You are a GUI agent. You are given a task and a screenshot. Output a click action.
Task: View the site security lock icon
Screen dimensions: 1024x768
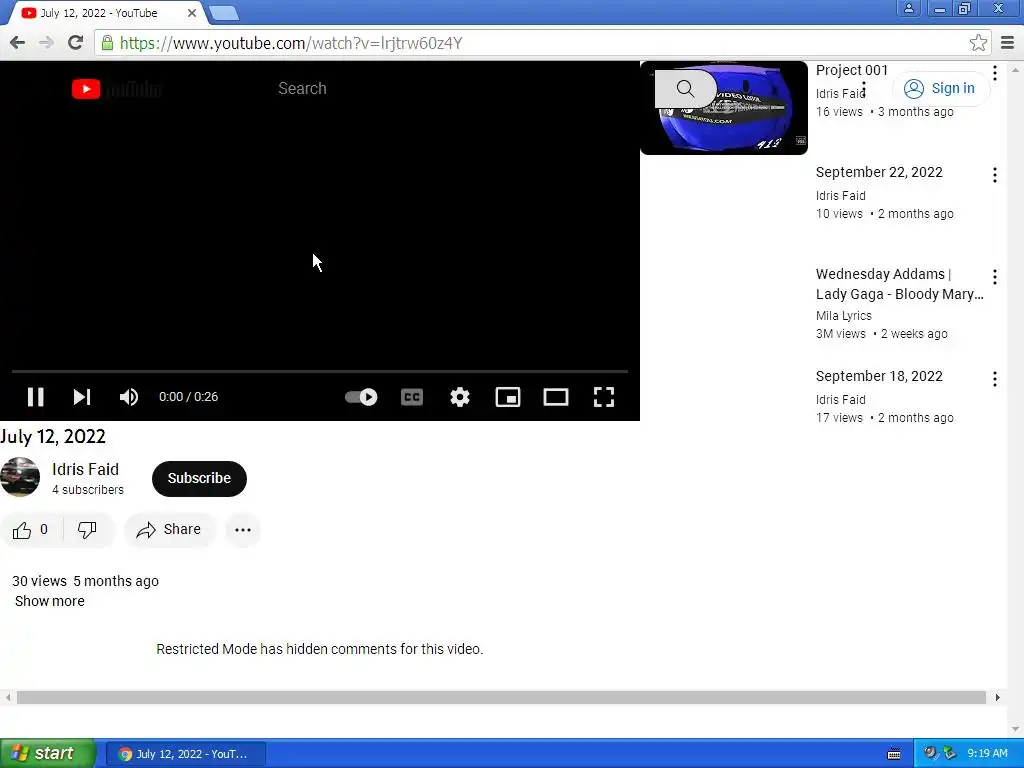pos(108,43)
